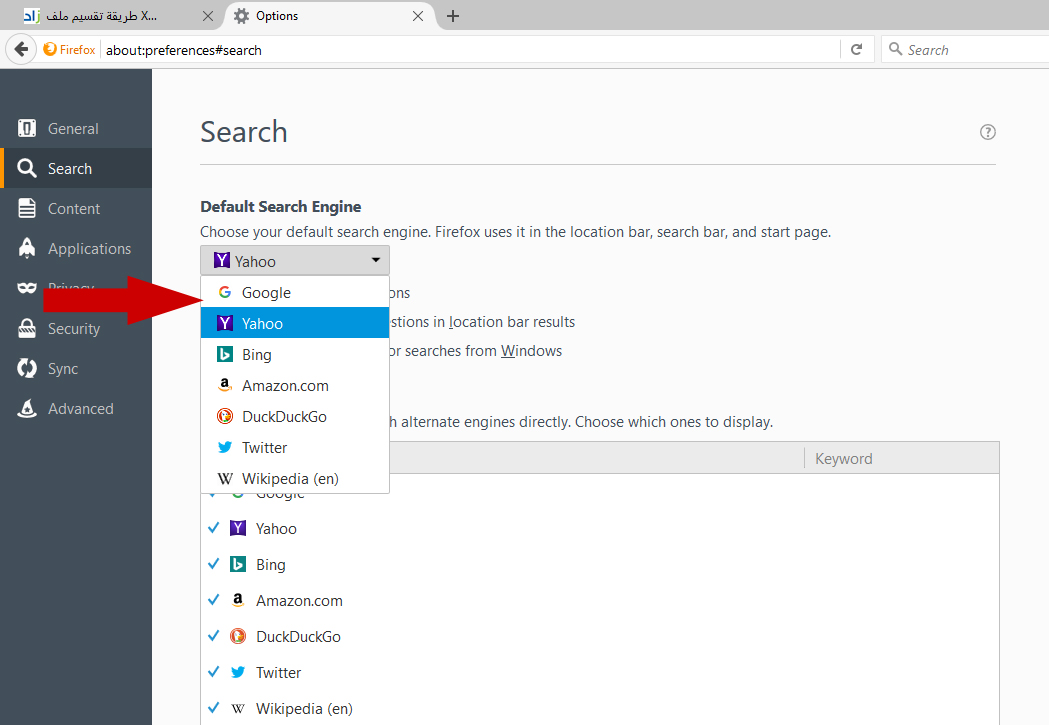The height and width of the screenshot is (725, 1049).
Task: Choose DuckDuckGo from the engine dropdown
Action: coord(295,416)
